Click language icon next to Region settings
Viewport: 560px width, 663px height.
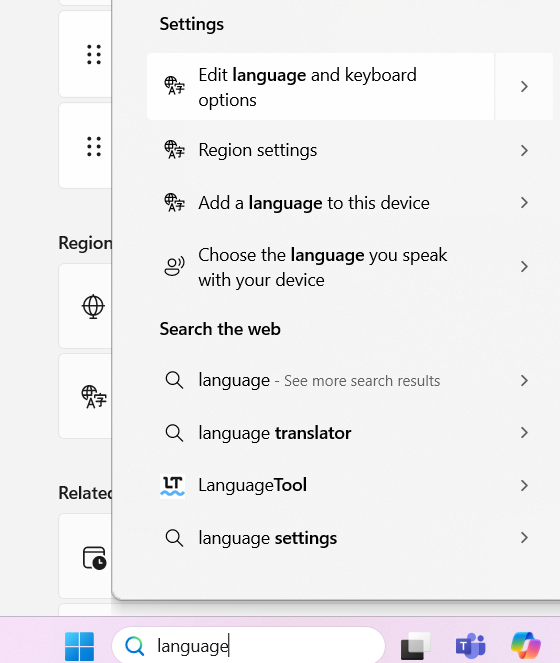pos(174,150)
